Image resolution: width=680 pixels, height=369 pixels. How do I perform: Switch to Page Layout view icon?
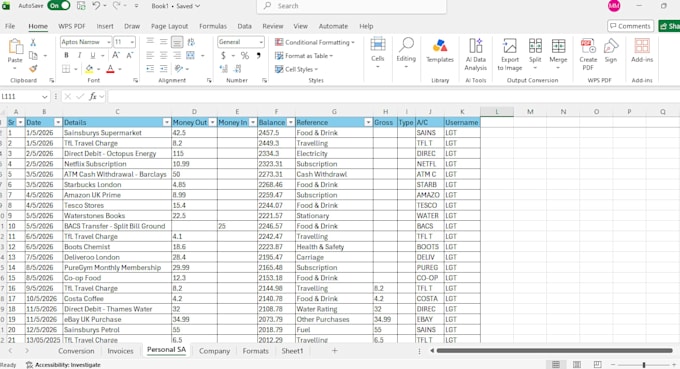point(577,365)
